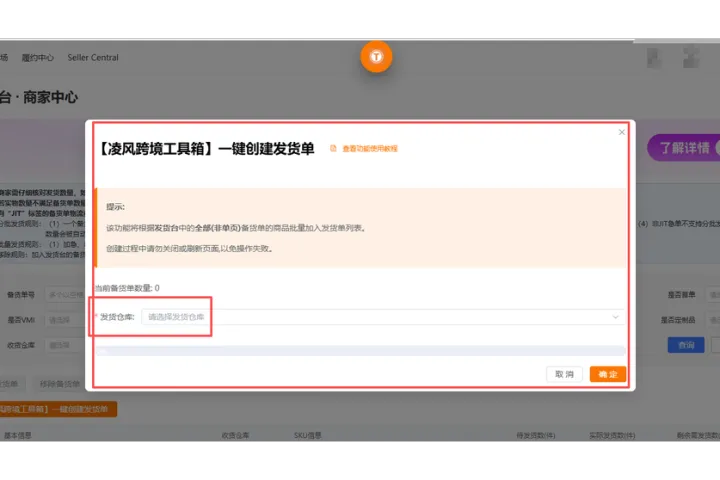
Task: Click the document icon beside the tutorial link
Action: pyautogui.click(x=333, y=148)
